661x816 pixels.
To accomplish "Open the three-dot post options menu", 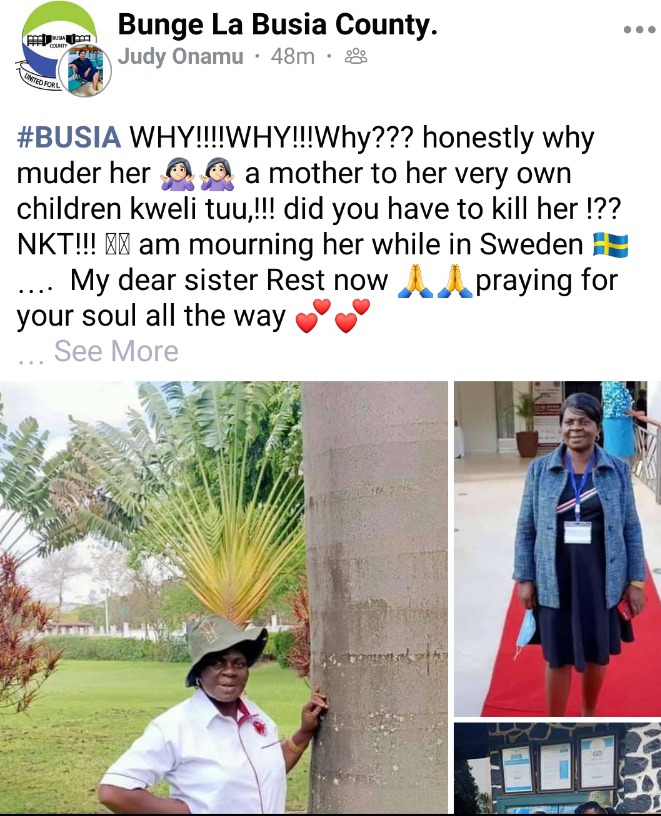I will tap(640, 29).
